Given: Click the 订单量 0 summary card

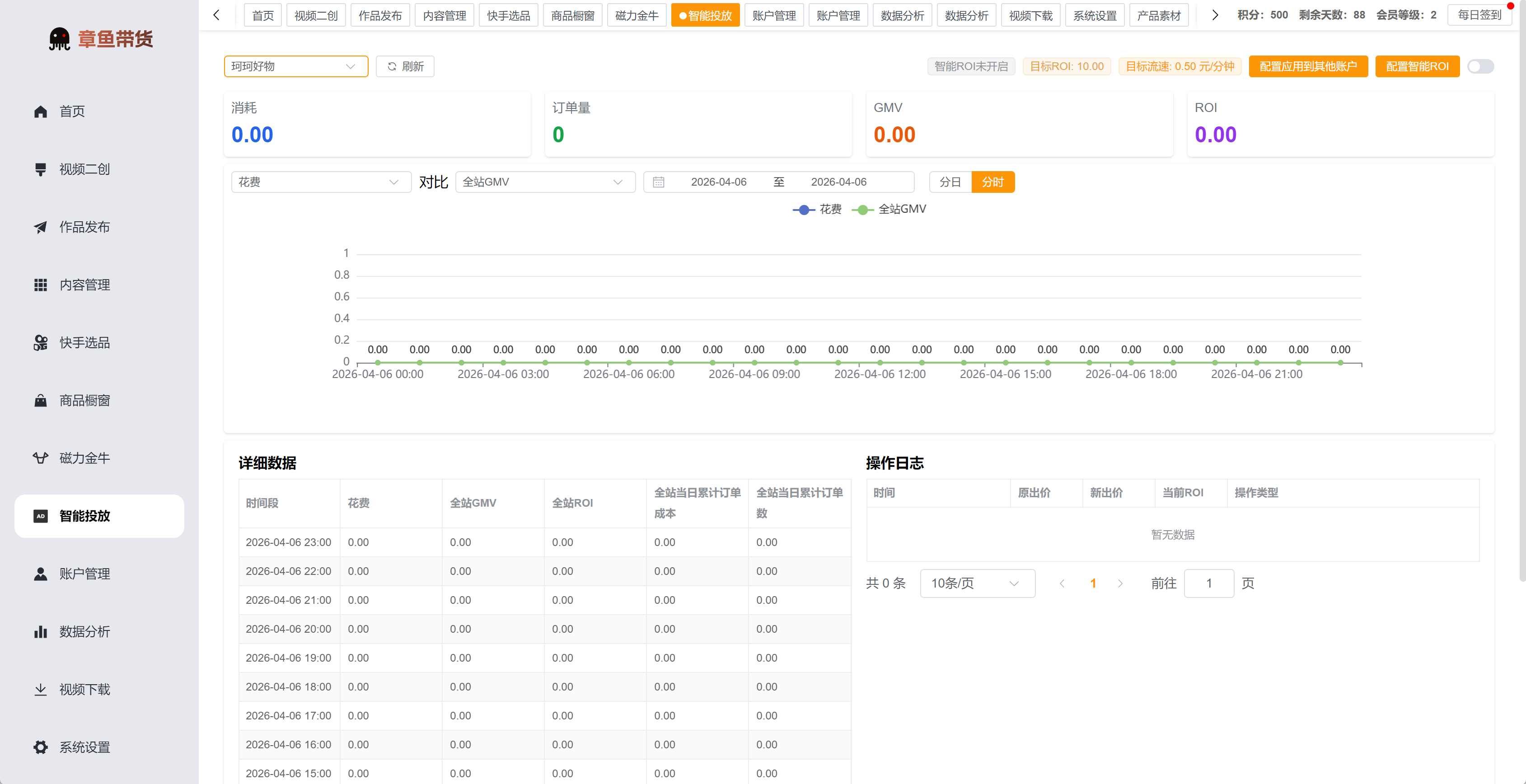Looking at the screenshot, I should click(x=698, y=124).
